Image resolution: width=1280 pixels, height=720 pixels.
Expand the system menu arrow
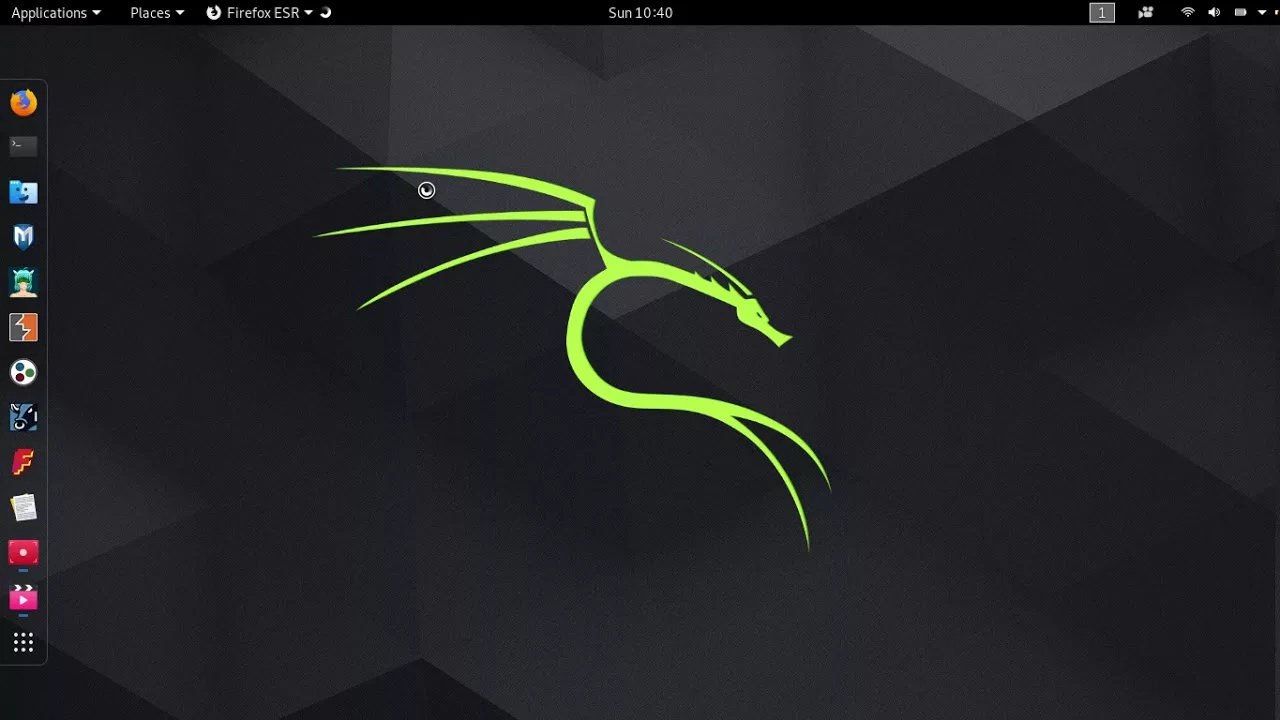pyautogui.click(x=1262, y=13)
